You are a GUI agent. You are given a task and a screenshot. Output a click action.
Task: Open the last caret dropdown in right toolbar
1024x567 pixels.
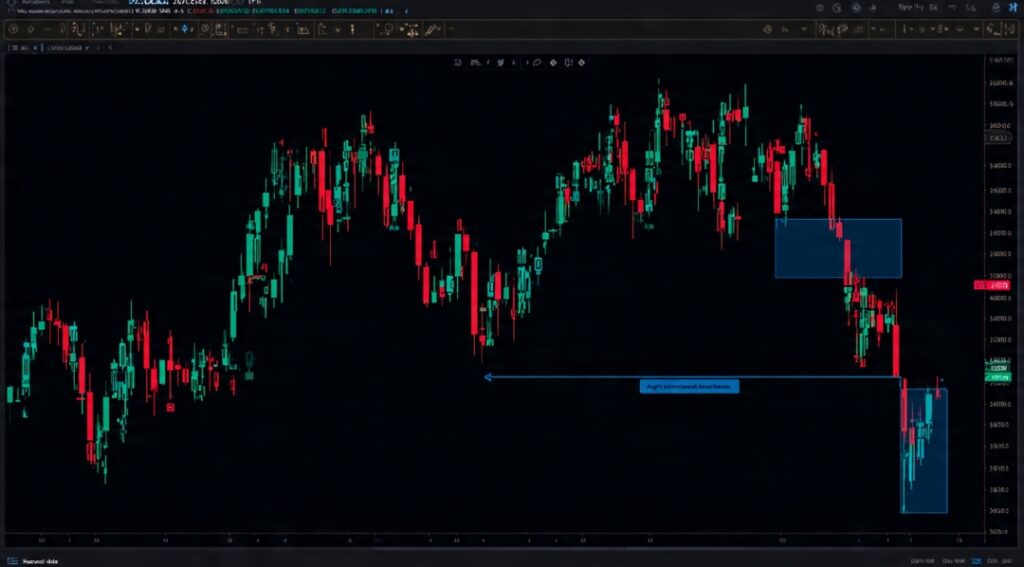[976, 29]
